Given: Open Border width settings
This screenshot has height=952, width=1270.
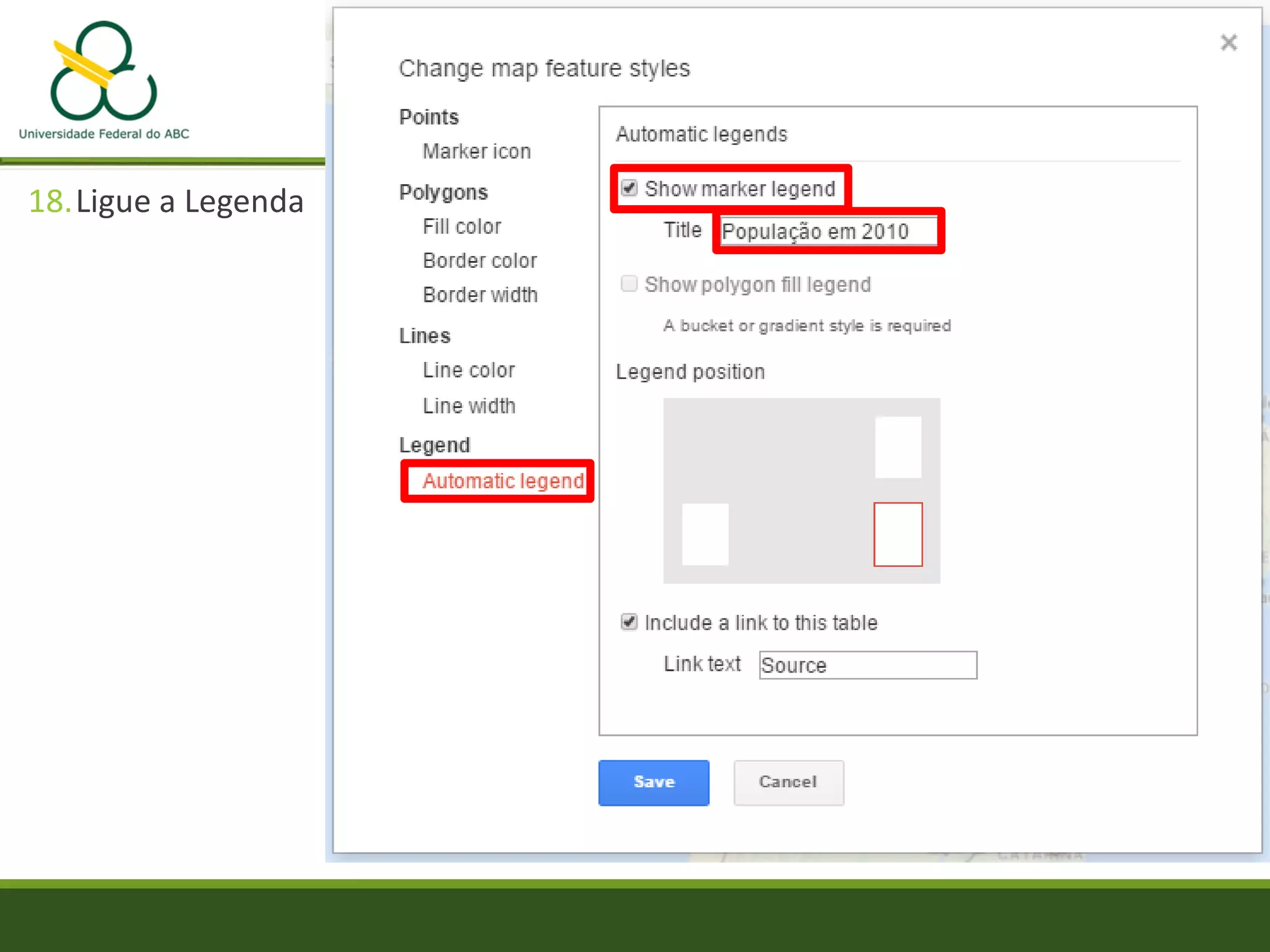Looking at the screenshot, I should [x=480, y=295].
